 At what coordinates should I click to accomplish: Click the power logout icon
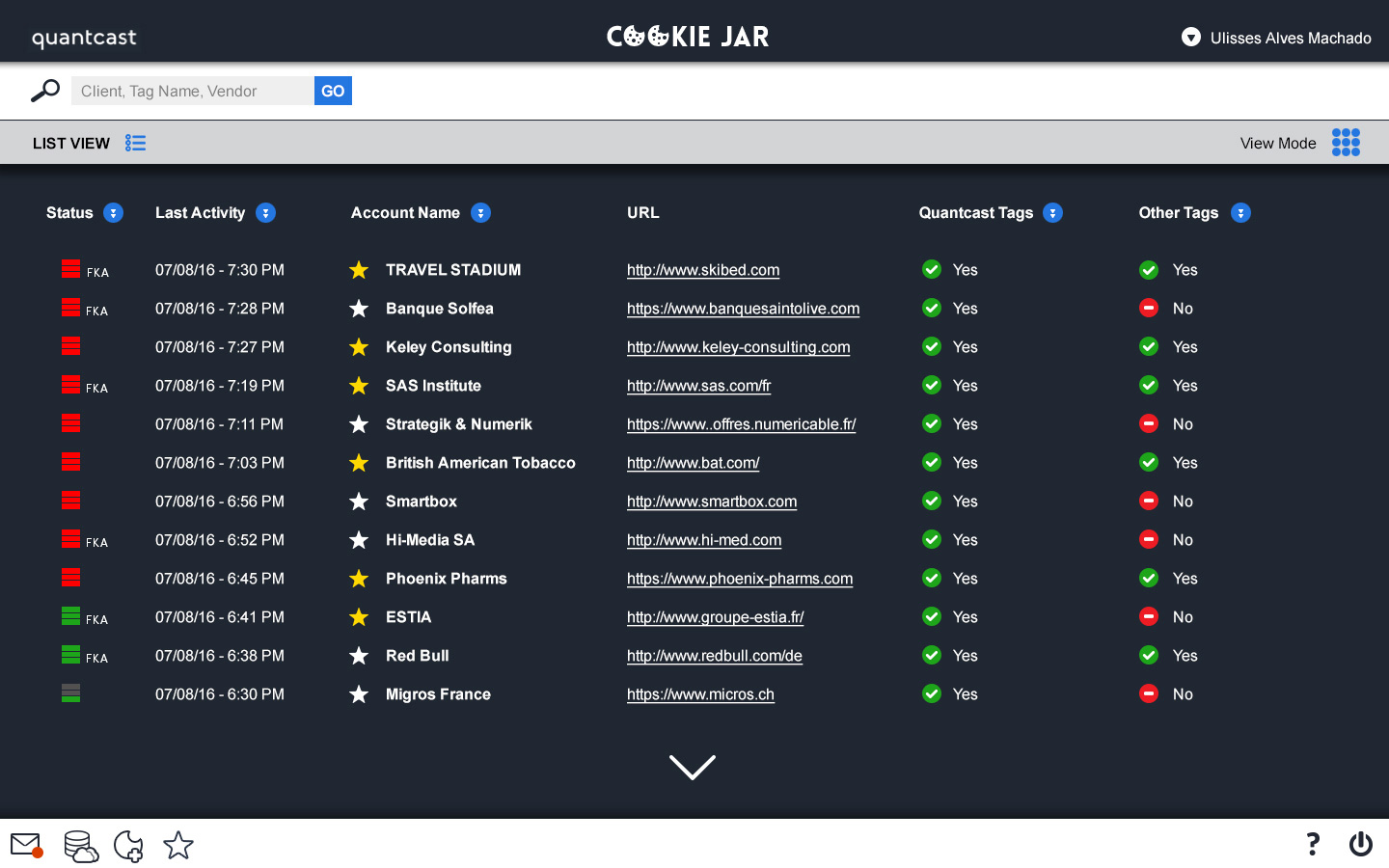(x=1360, y=844)
